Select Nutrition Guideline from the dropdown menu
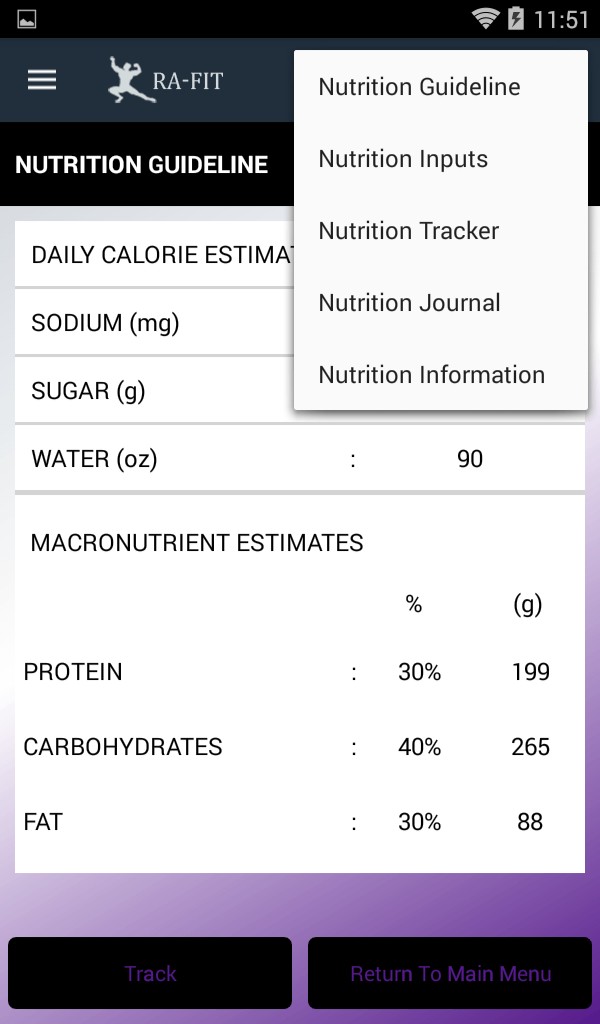This screenshot has width=600, height=1024. pos(419,87)
